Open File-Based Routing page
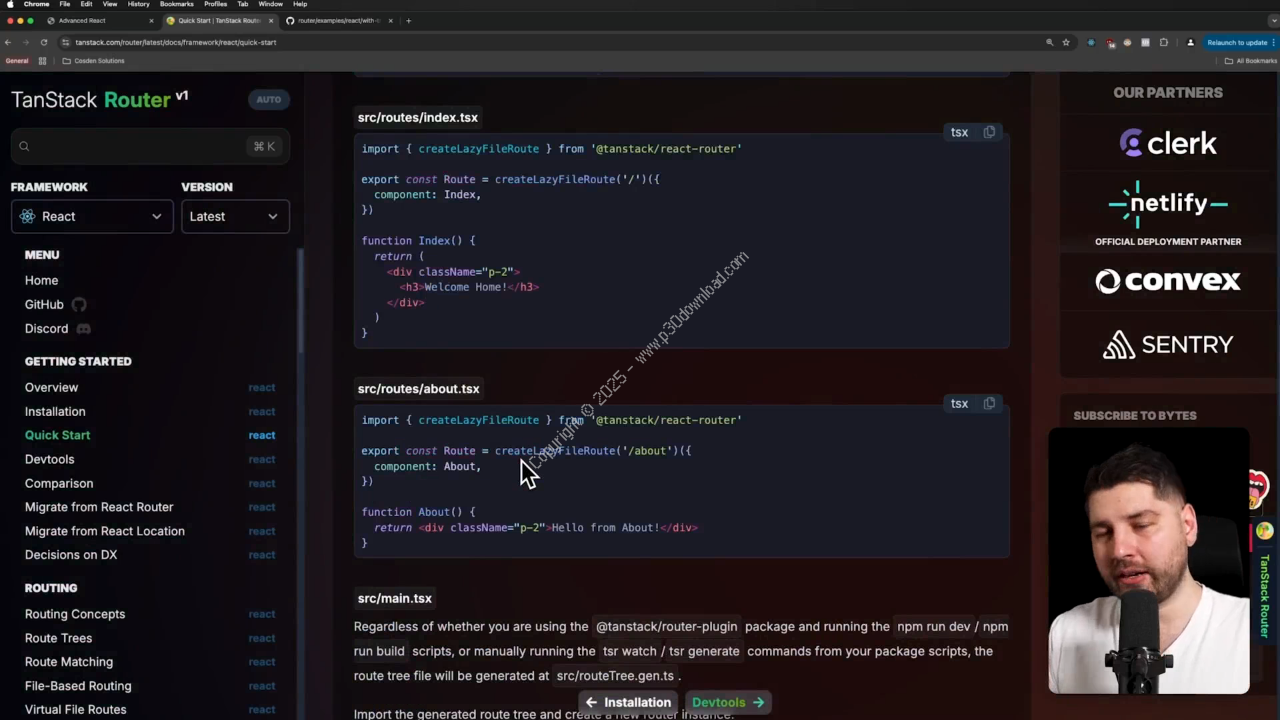This screenshot has width=1280, height=720. pyautogui.click(x=78, y=686)
